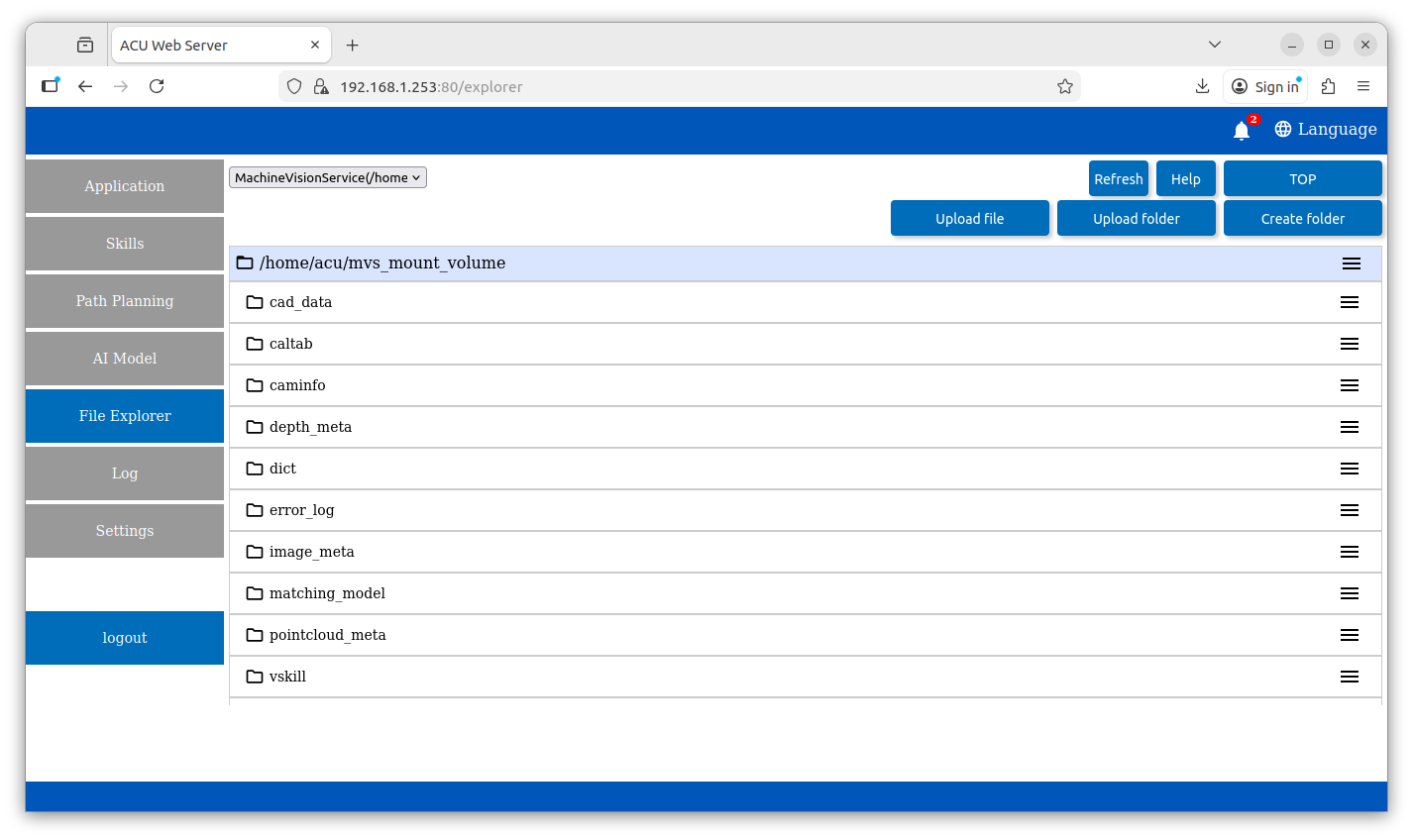Viewport: 1413px width, 840px height.
Task: Open hamburger menu for caltab folder
Action: pos(1350,344)
